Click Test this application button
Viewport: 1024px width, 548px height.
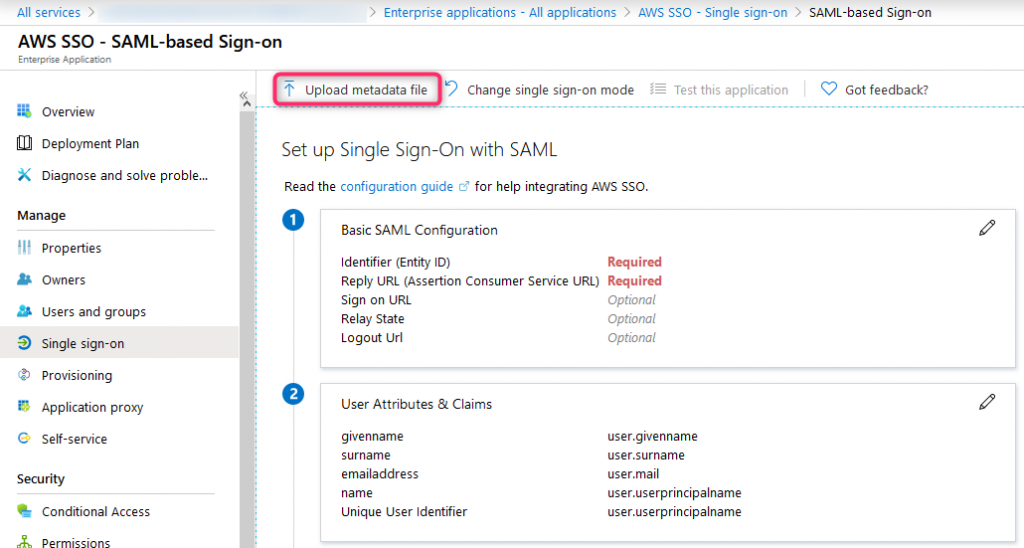(719, 89)
